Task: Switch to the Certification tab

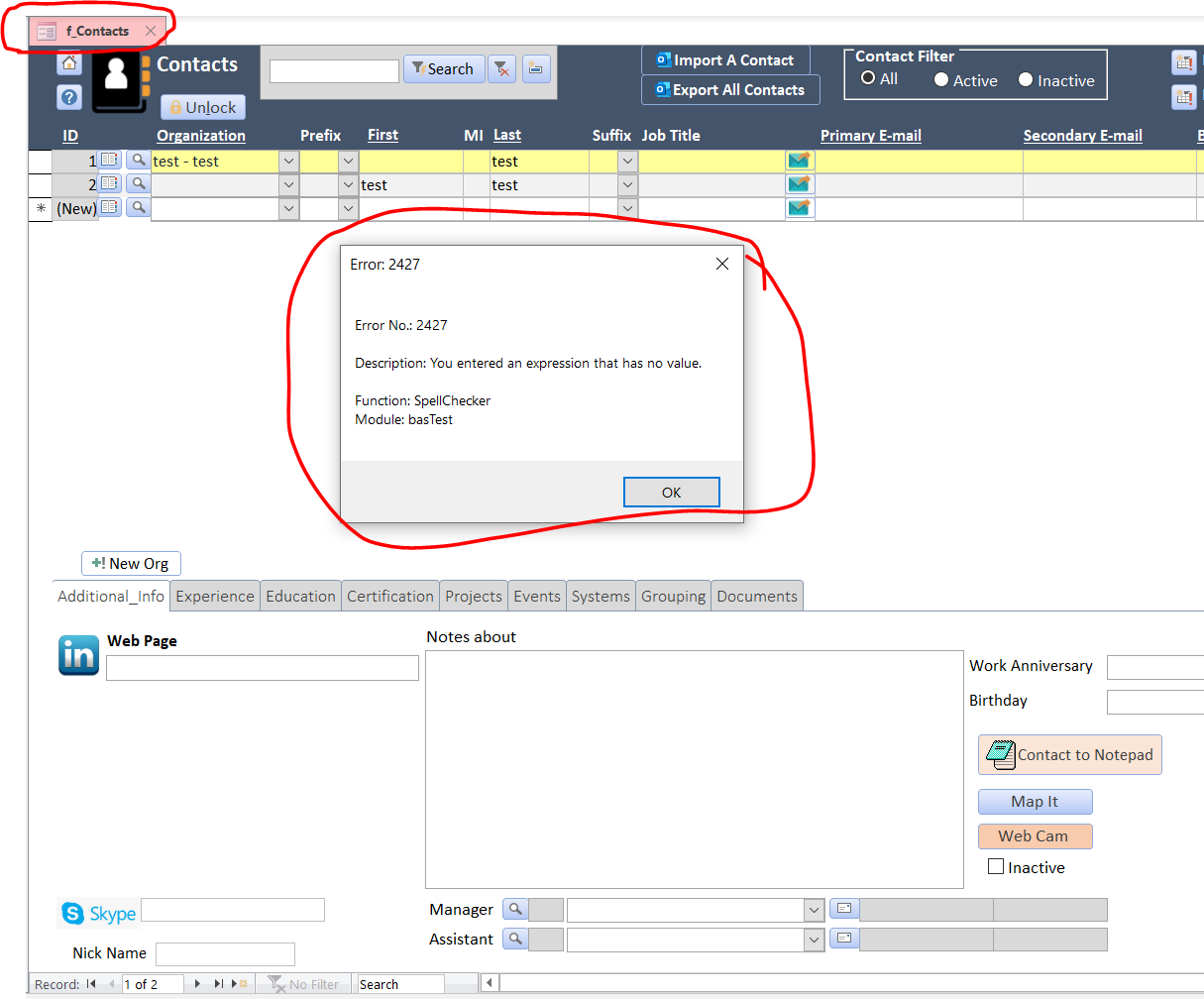Action: 390,596
